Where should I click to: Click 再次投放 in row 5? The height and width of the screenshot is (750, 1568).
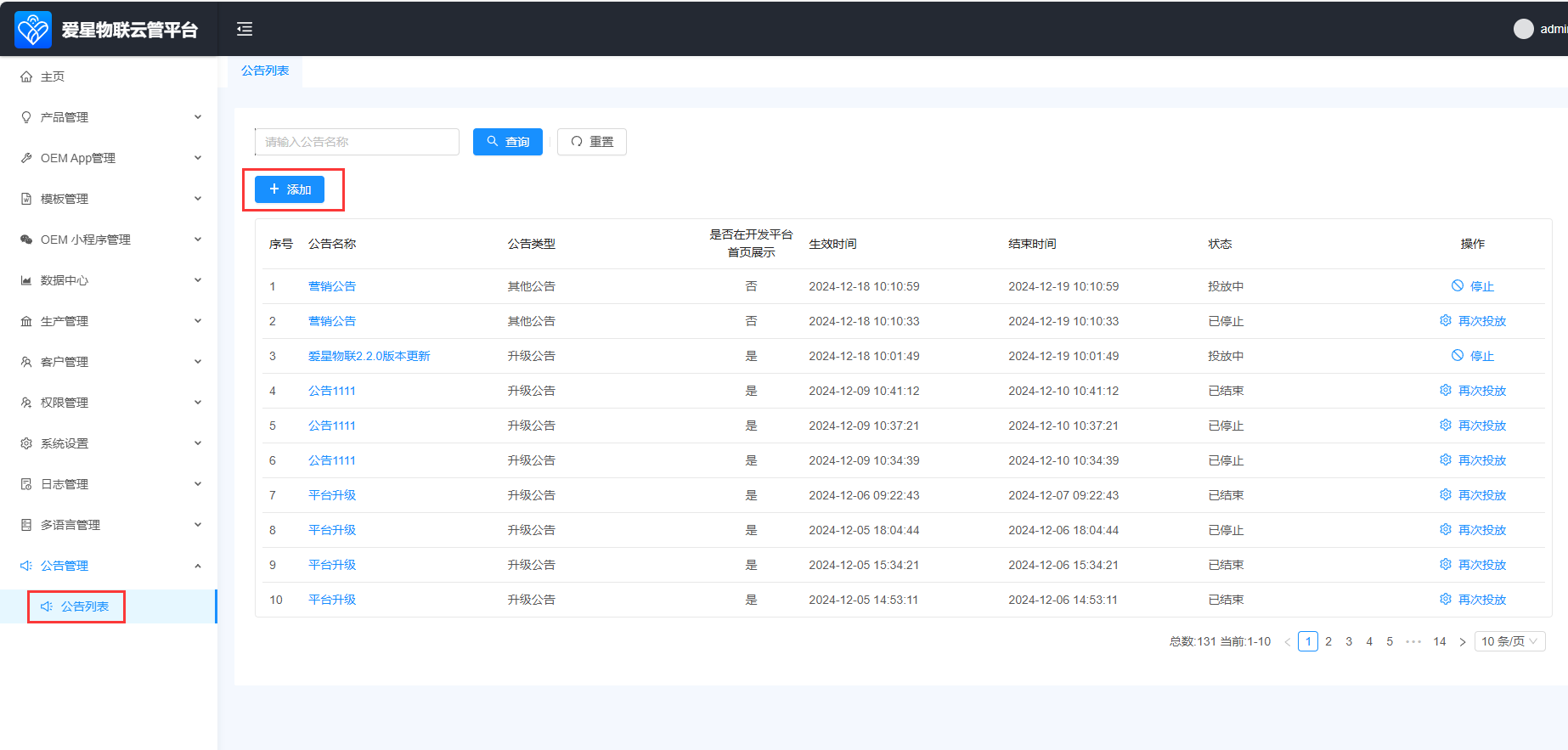(x=1482, y=426)
